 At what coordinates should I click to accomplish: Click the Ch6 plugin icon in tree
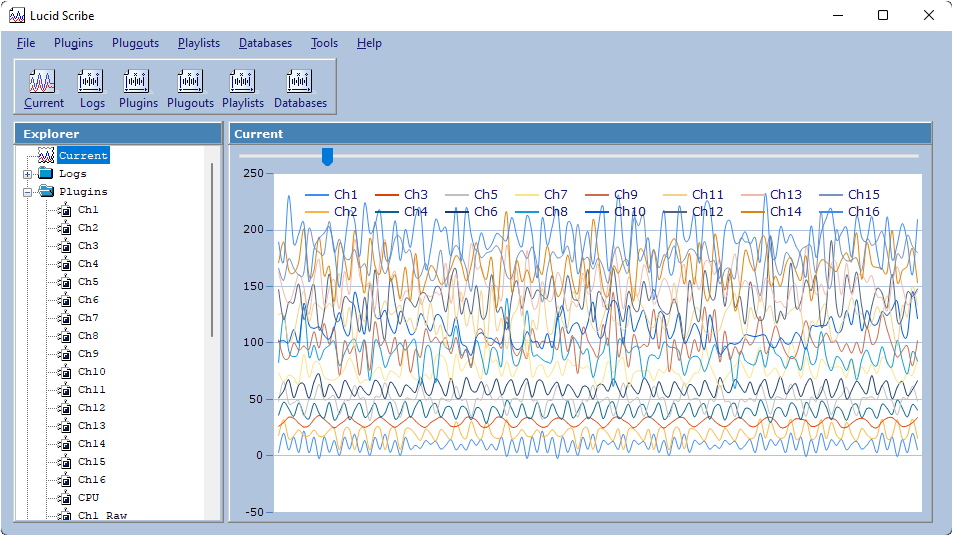point(64,300)
